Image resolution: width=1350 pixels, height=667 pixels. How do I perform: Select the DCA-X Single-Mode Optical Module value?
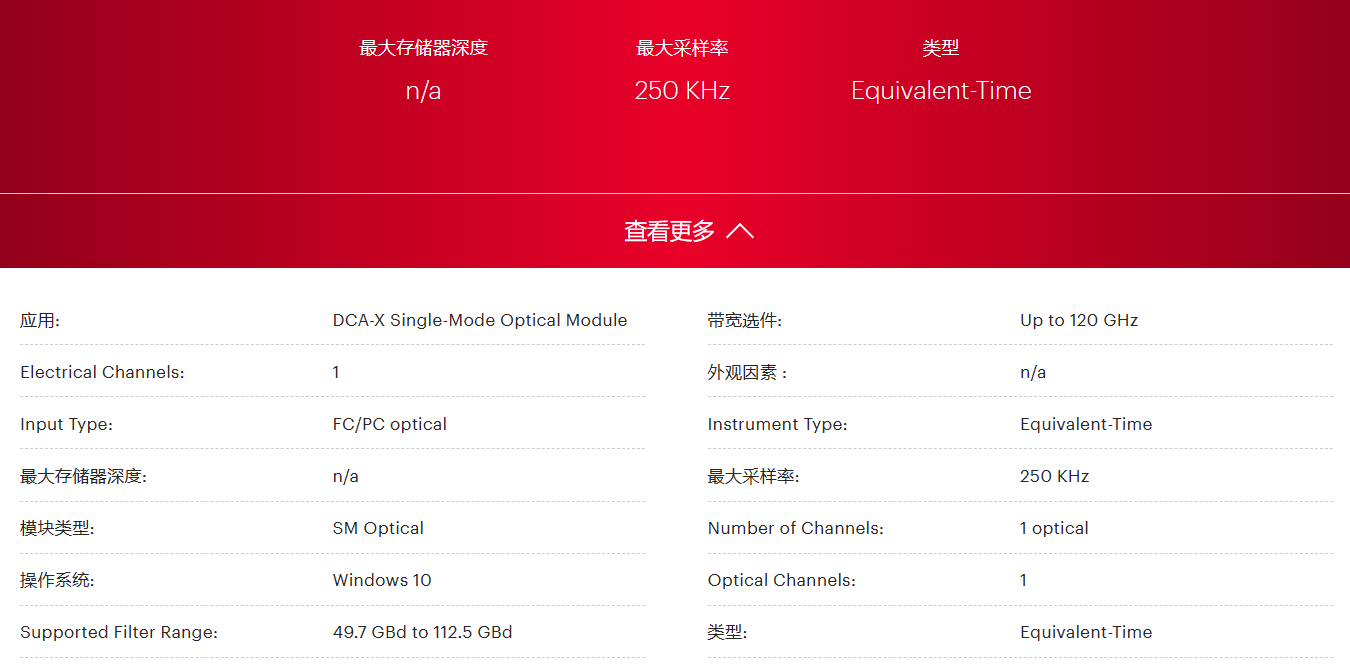pyautogui.click(x=479, y=321)
